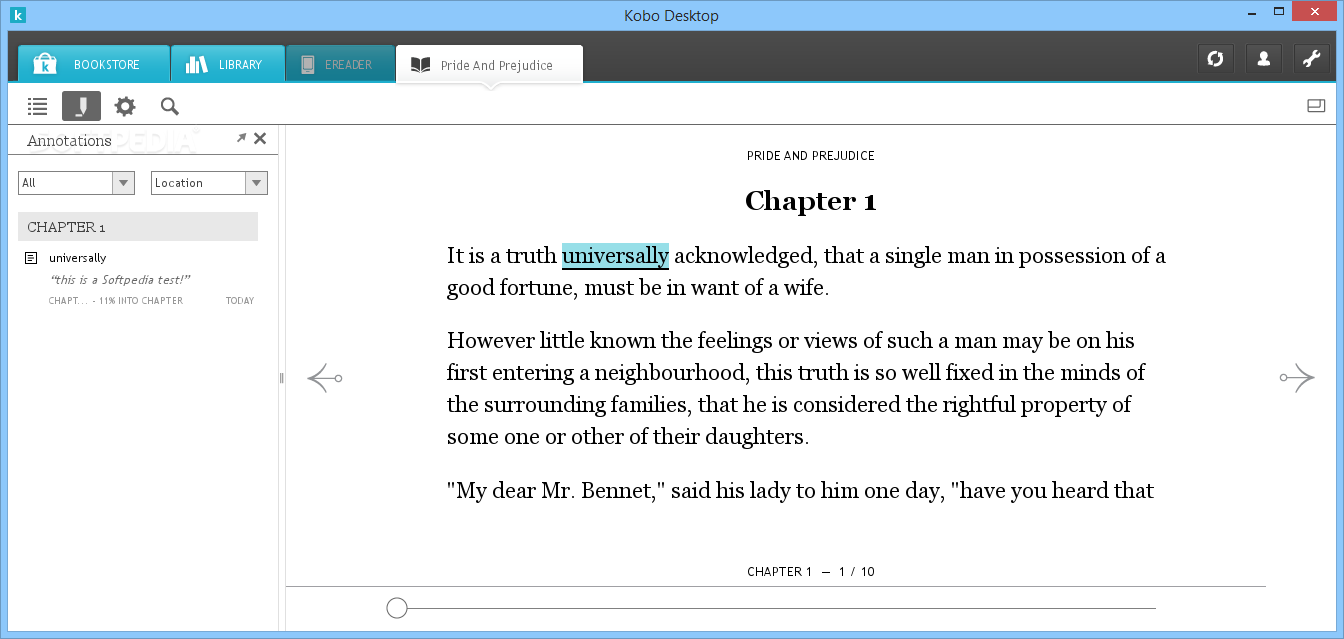Select the CHAPTER 1 annotations header
This screenshot has height=639, width=1344.
pos(138,227)
